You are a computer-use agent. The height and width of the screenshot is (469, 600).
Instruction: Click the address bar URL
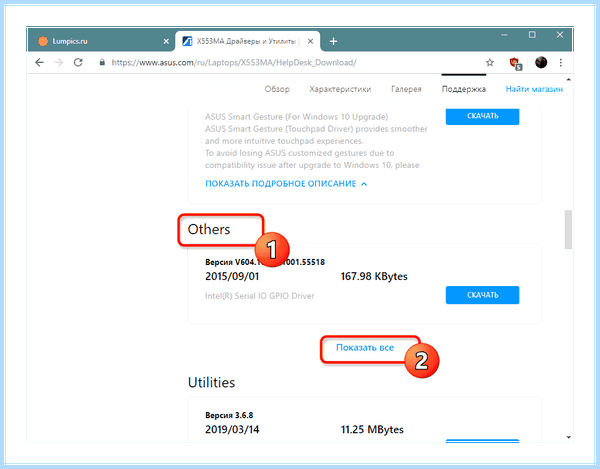tap(234, 62)
